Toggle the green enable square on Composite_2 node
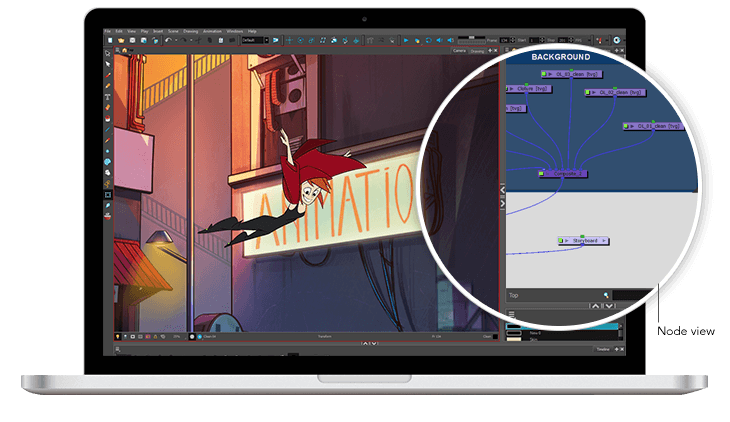 [541, 174]
